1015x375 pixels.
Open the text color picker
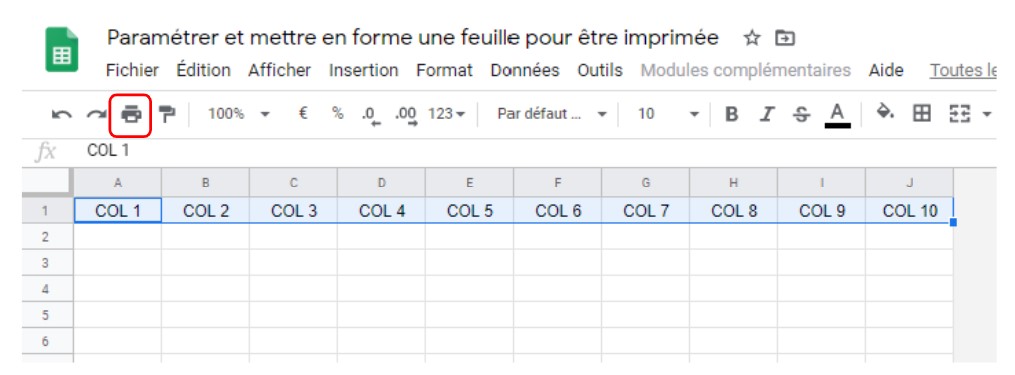coord(837,115)
